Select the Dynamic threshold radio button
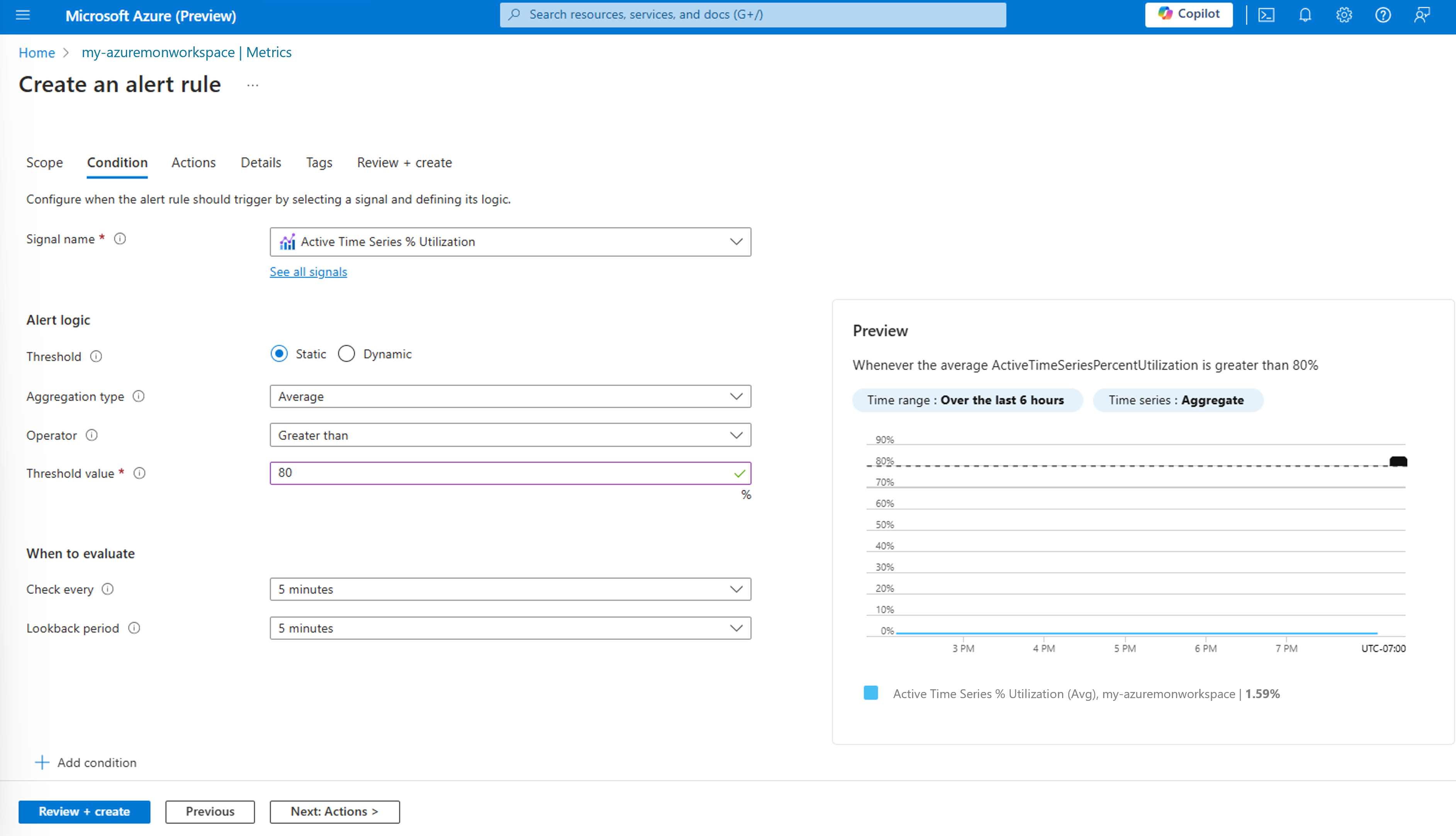 pos(346,354)
